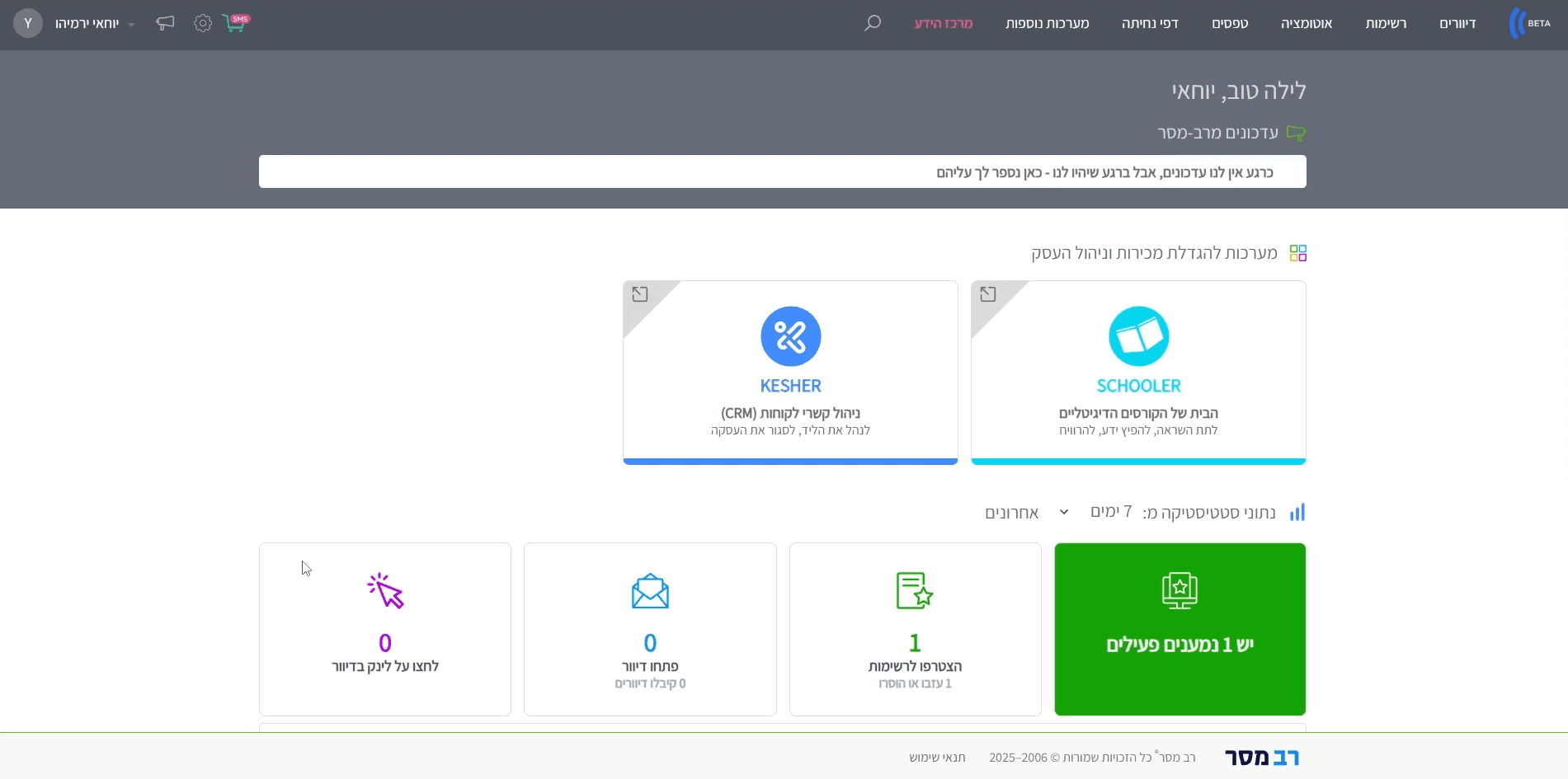Click the active subscribers monitor icon
1568x779 pixels.
point(1180,591)
